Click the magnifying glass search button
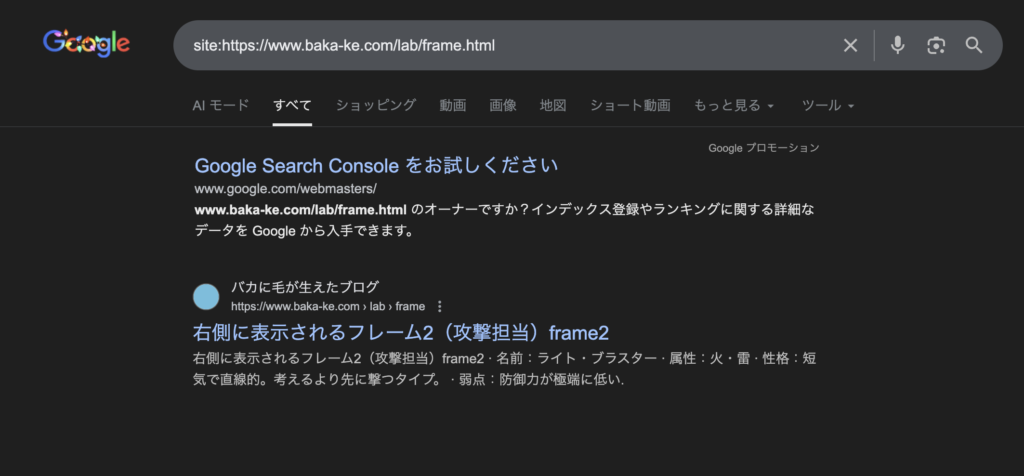 coord(973,45)
